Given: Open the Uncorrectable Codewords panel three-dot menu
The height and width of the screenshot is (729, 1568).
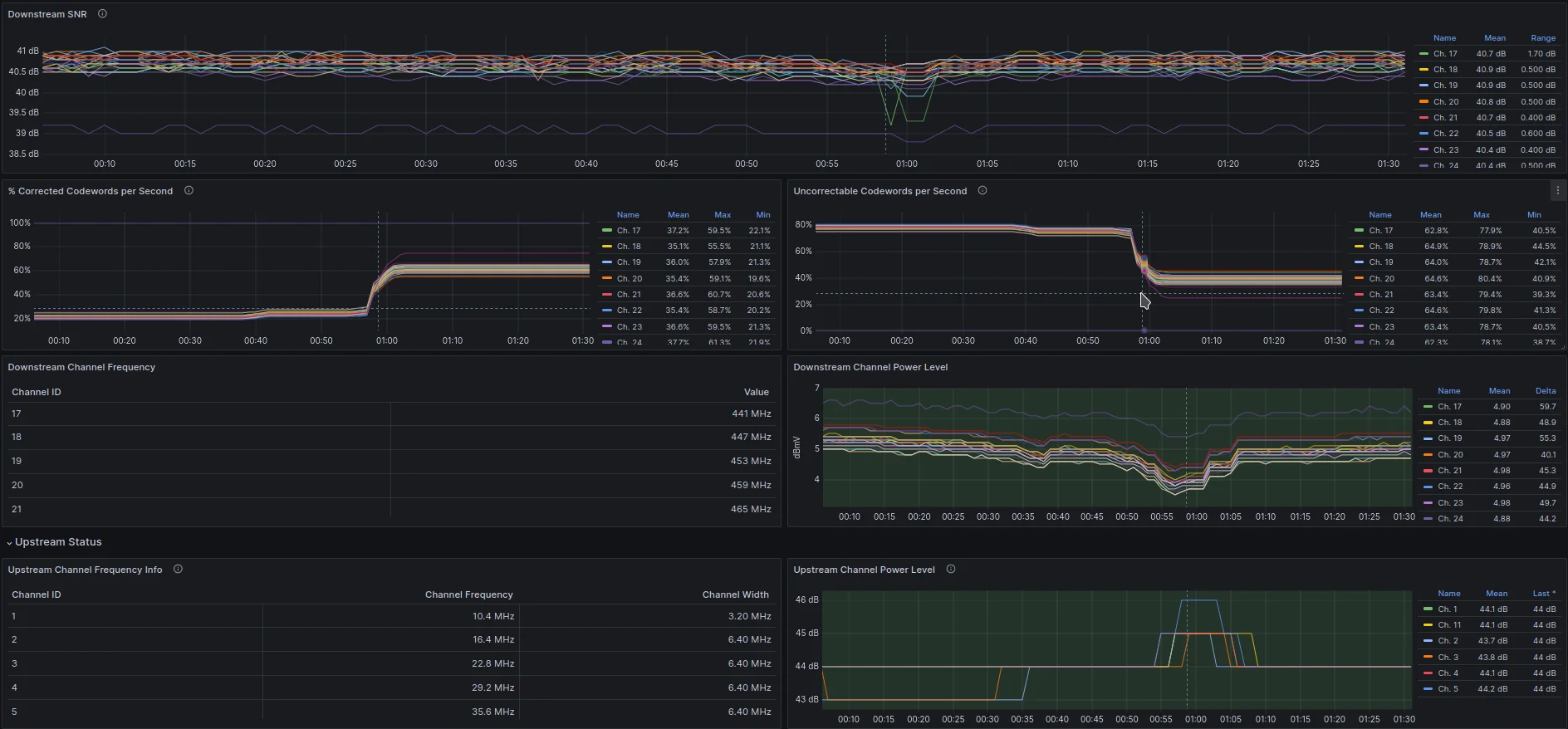Looking at the screenshot, I should tap(1557, 191).
